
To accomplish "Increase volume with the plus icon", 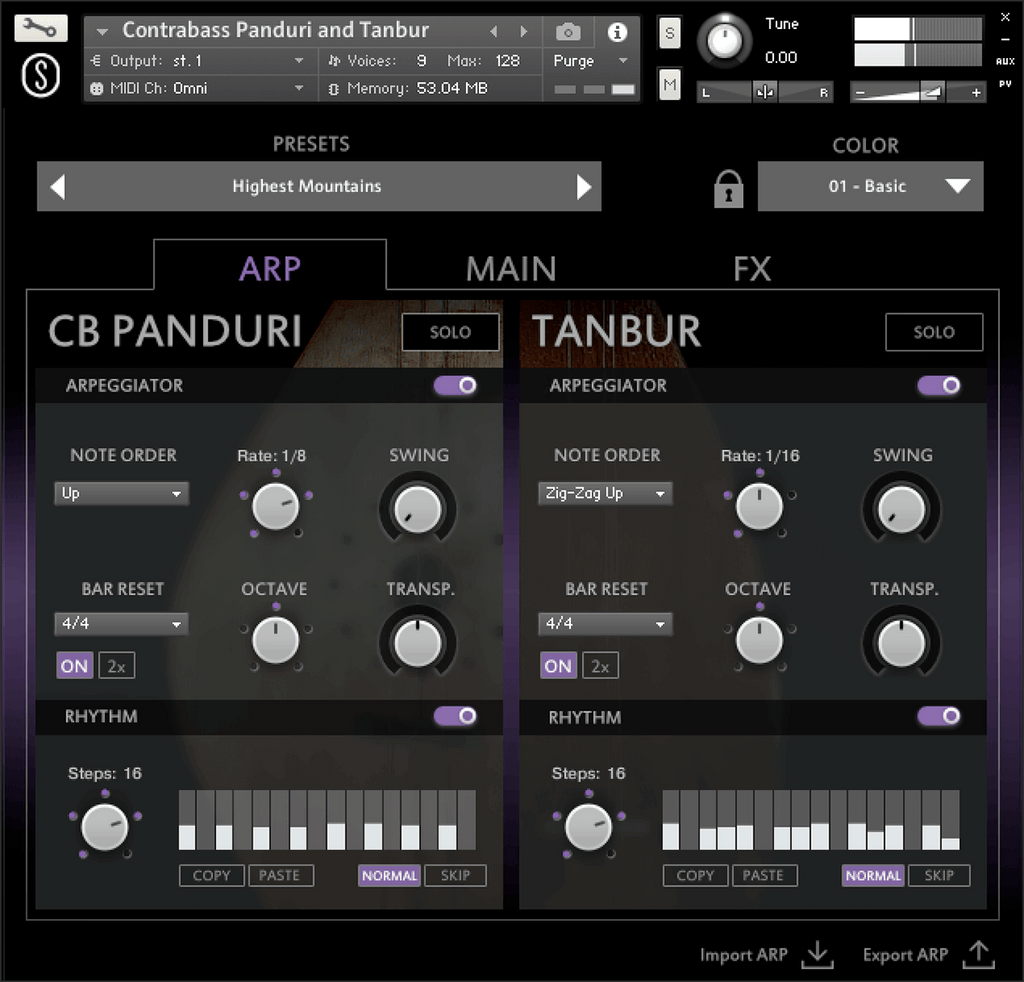I will tap(976, 93).
